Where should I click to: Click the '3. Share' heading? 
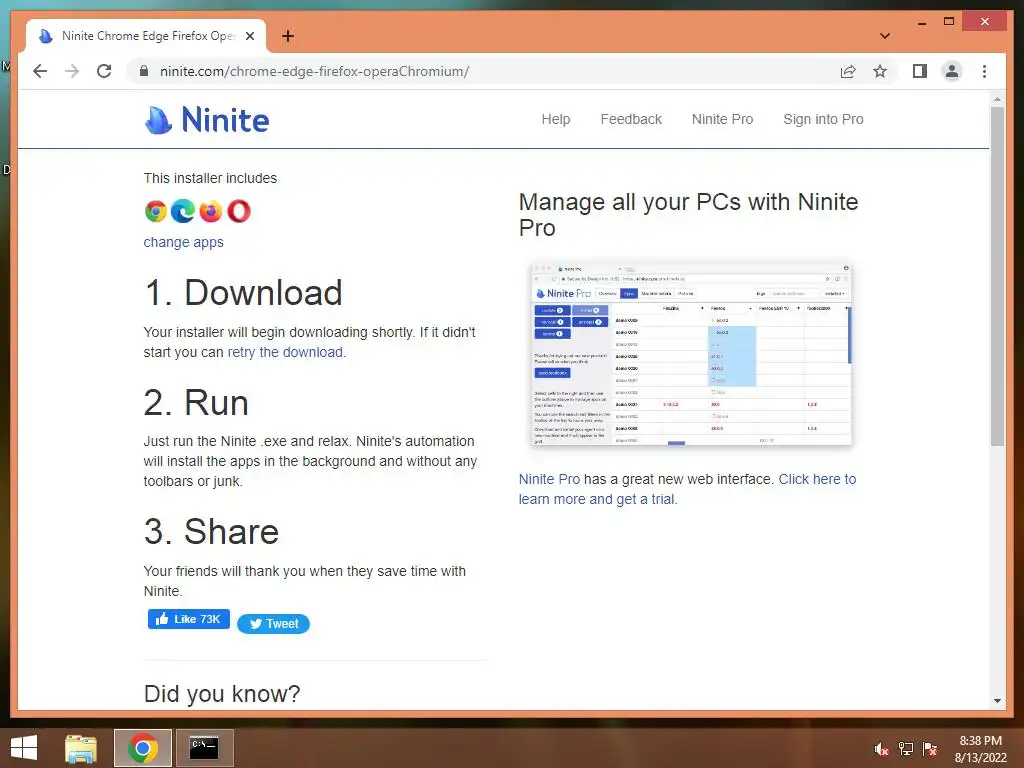tap(212, 532)
